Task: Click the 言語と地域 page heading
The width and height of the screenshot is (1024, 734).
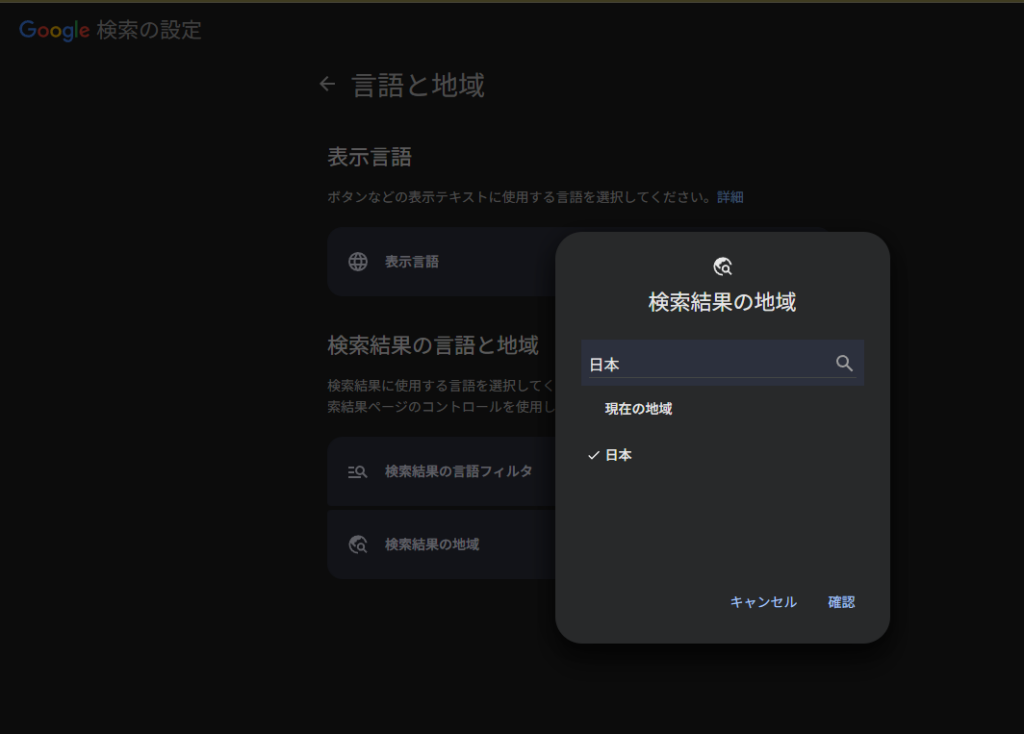Action: (418, 86)
